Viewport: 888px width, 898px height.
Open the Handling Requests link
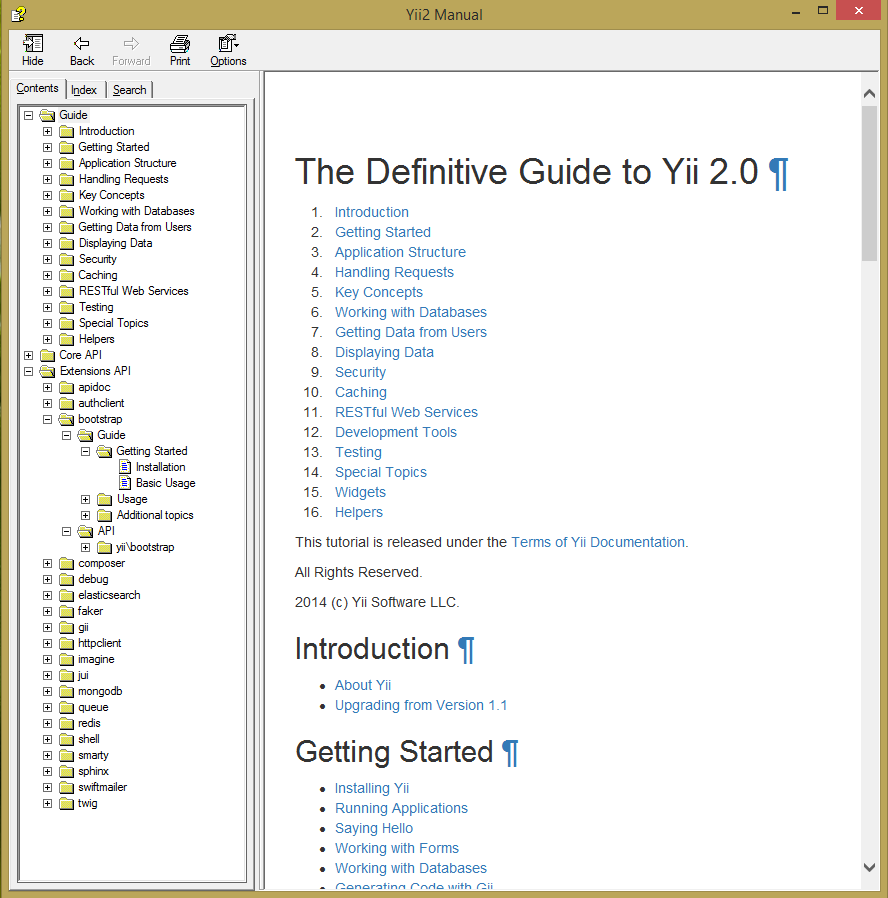pyautogui.click(x=394, y=272)
